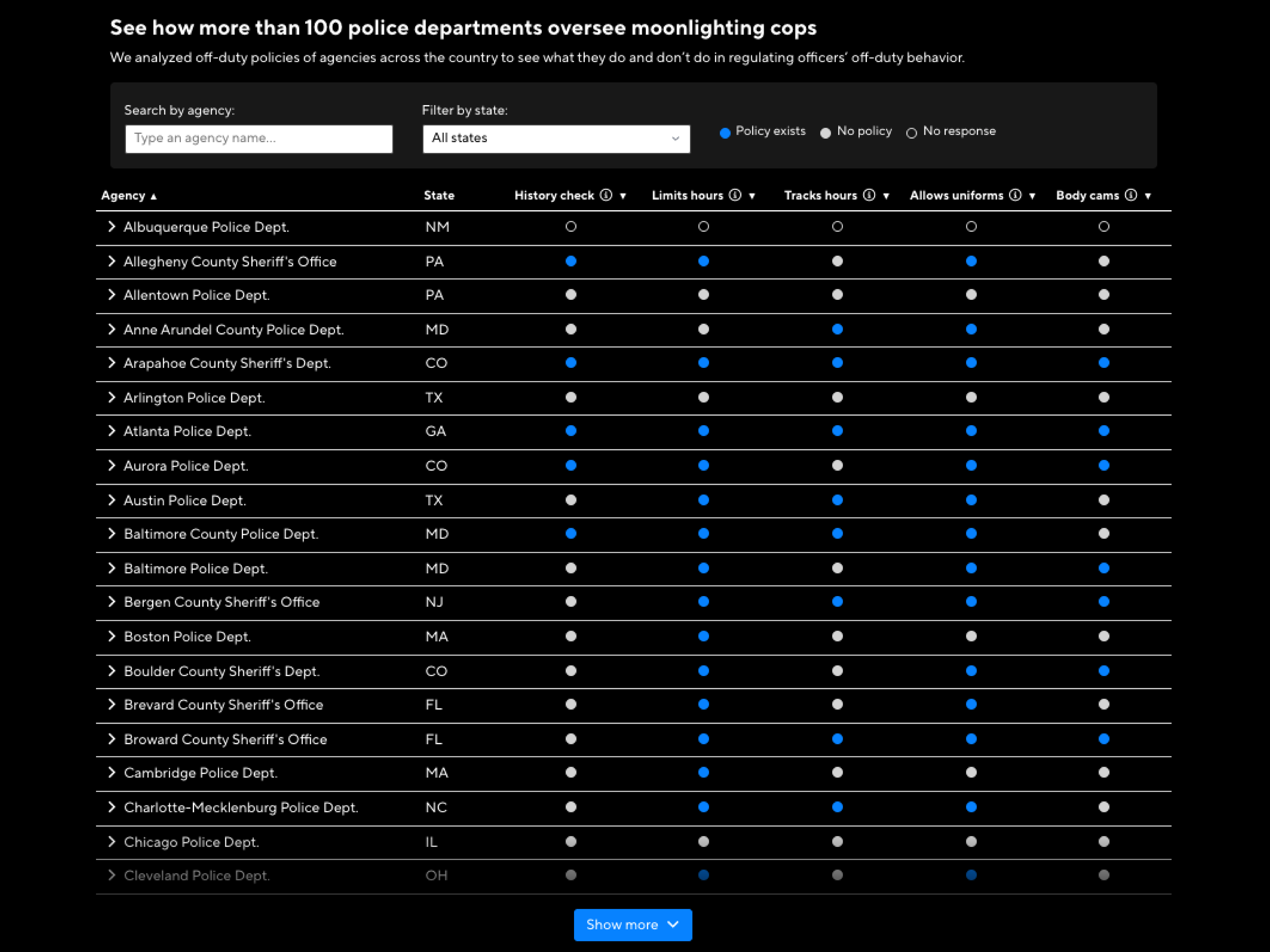Expand Cleveland Police Dept. row

tap(112, 875)
